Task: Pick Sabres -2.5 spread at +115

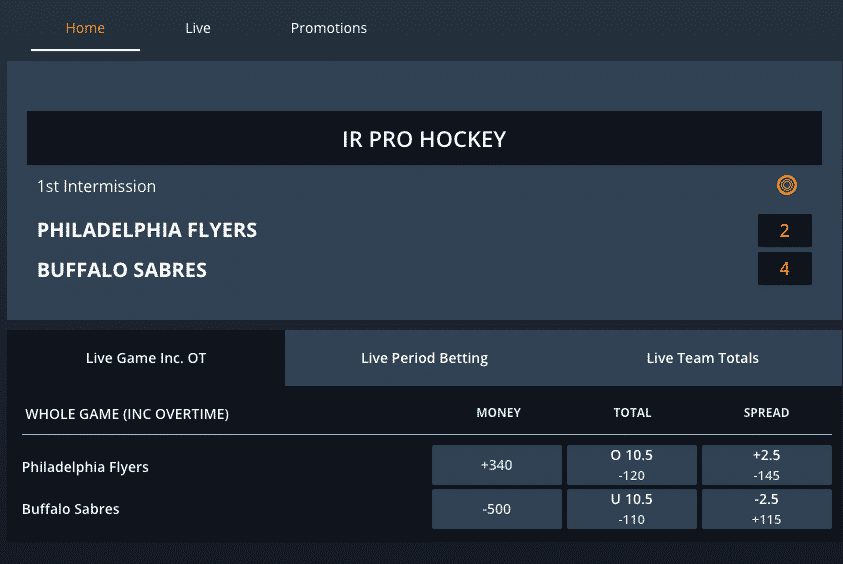Action: pos(767,509)
